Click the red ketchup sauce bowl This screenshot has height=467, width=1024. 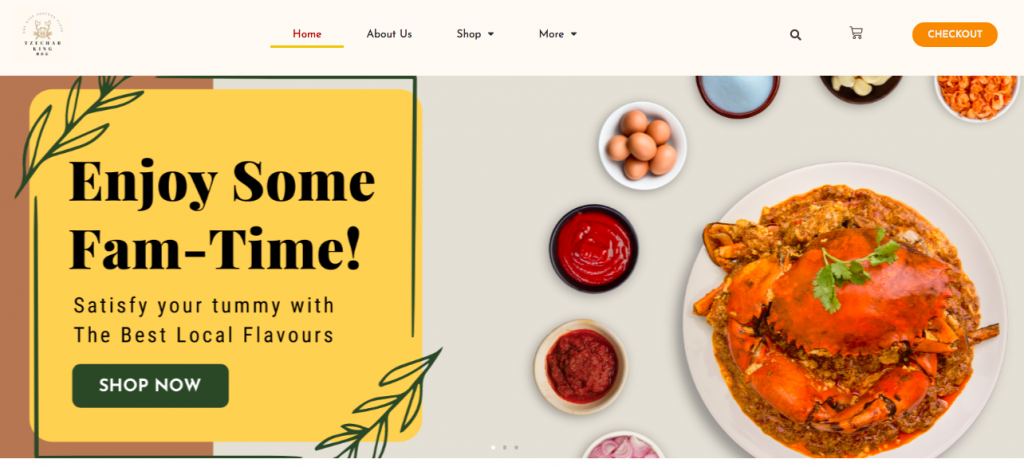tap(594, 248)
